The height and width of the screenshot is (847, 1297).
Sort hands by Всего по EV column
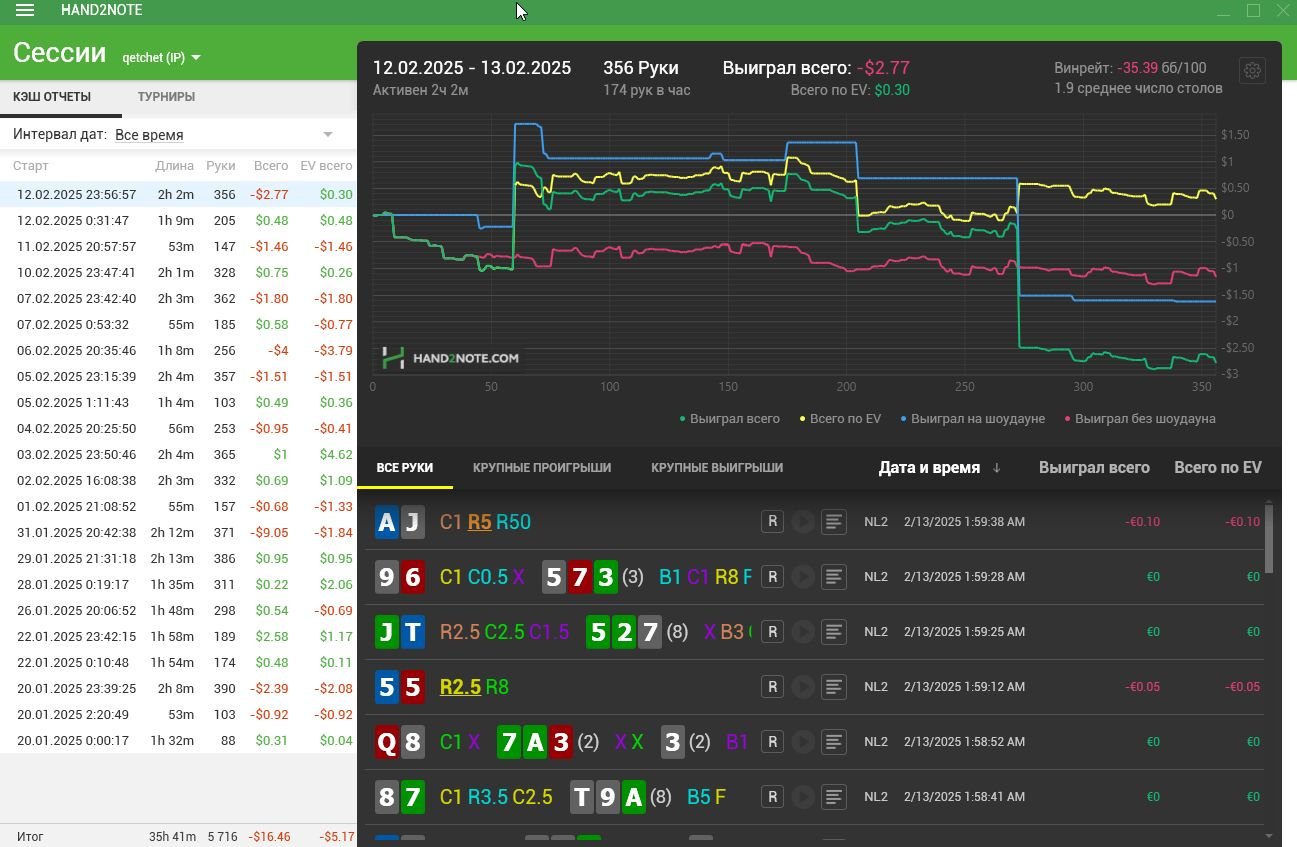(x=1218, y=467)
